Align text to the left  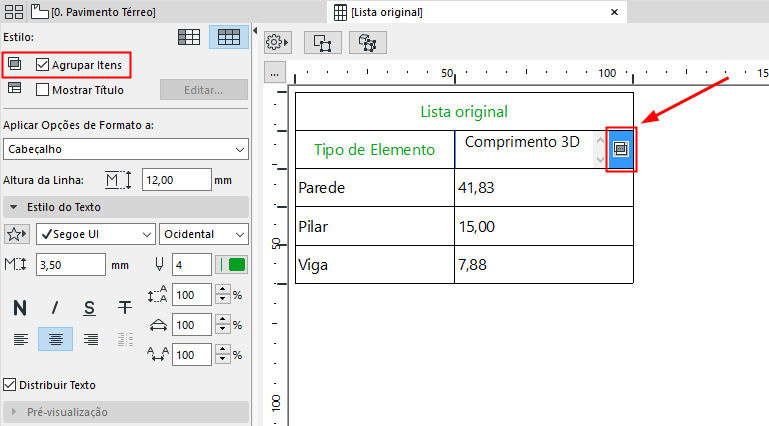(20, 339)
